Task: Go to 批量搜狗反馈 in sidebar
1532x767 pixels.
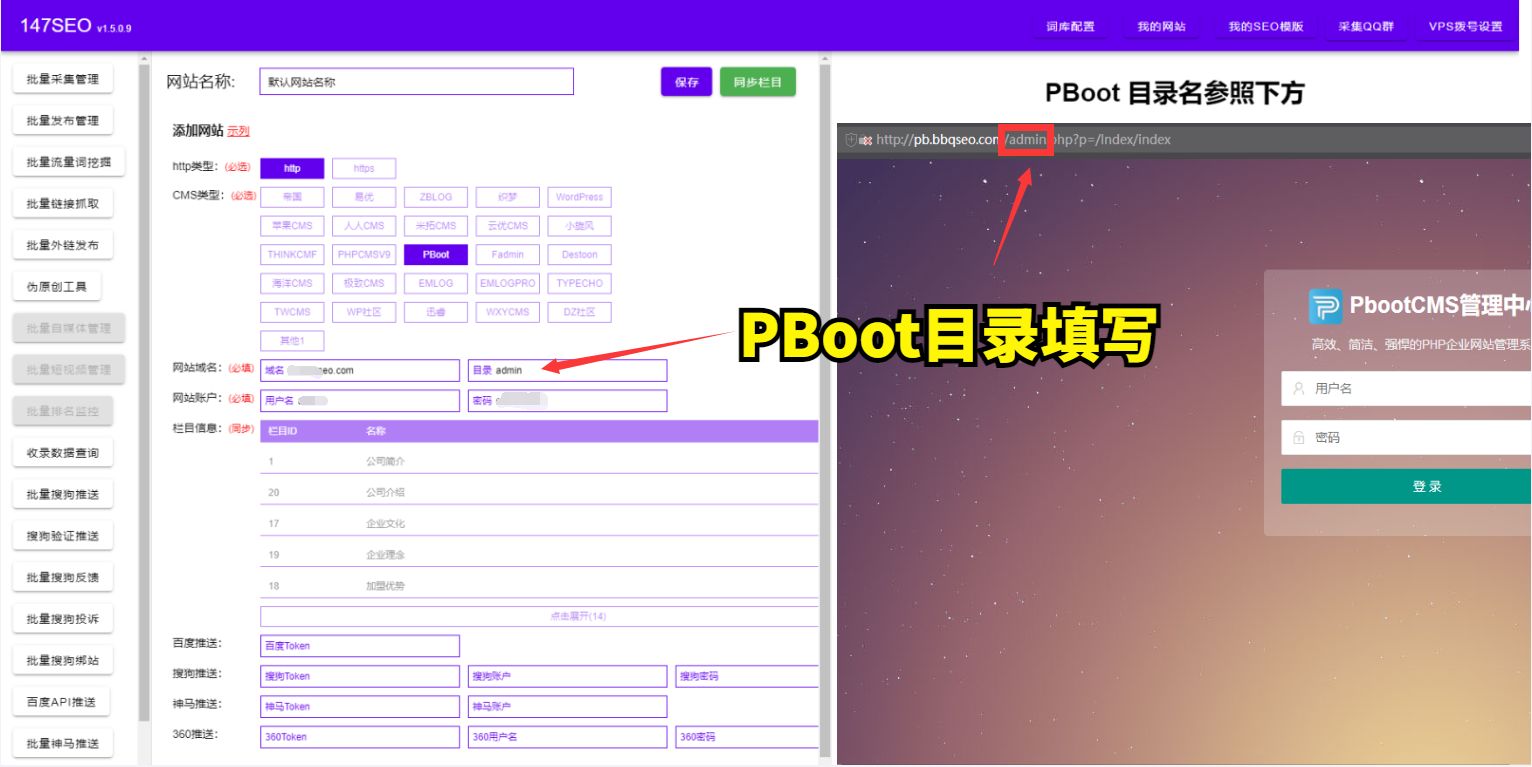Action: pos(63,577)
